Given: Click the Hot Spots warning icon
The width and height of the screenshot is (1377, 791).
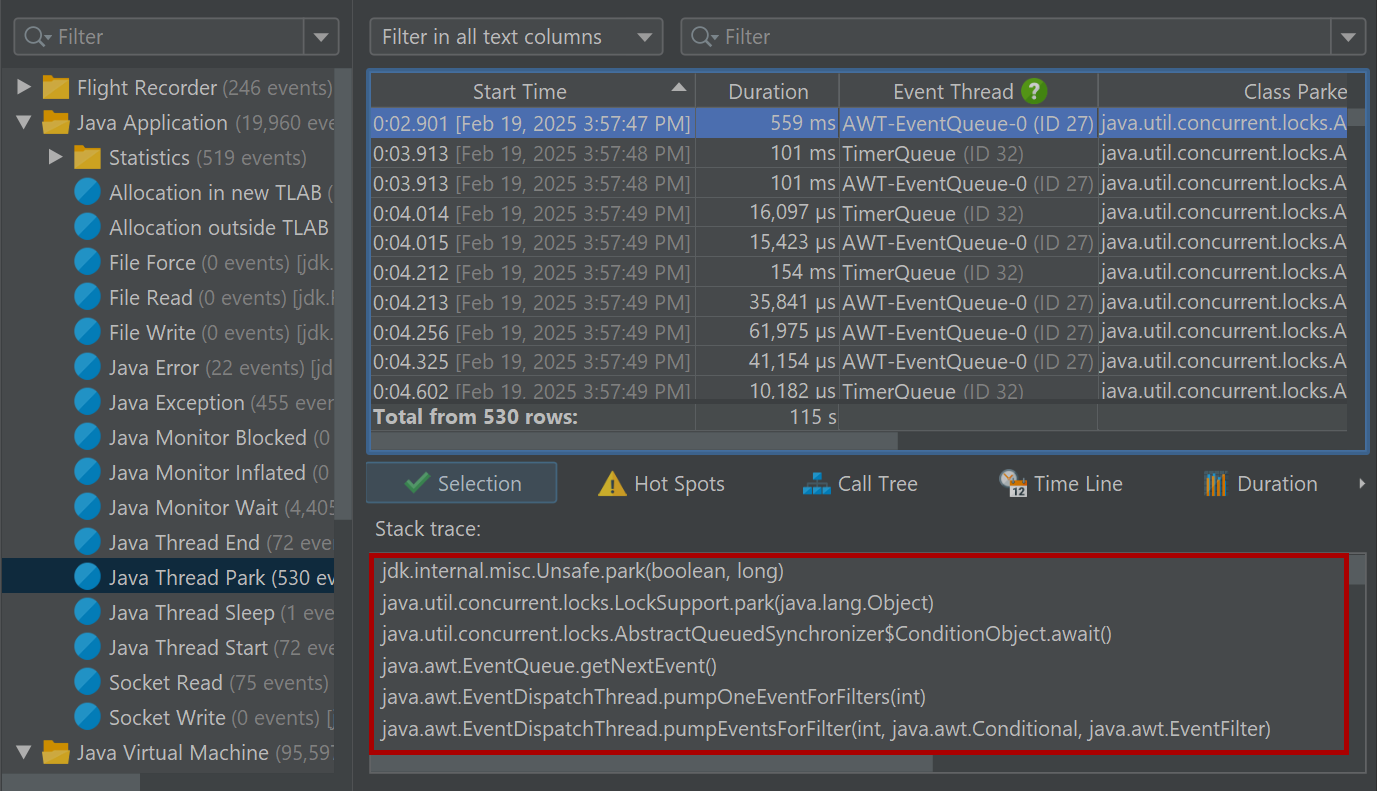Looking at the screenshot, I should (x=612, y=484).
